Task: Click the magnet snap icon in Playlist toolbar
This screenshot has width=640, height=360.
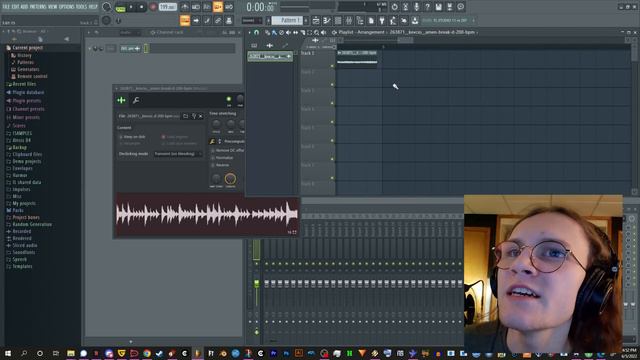Action: 256,32
